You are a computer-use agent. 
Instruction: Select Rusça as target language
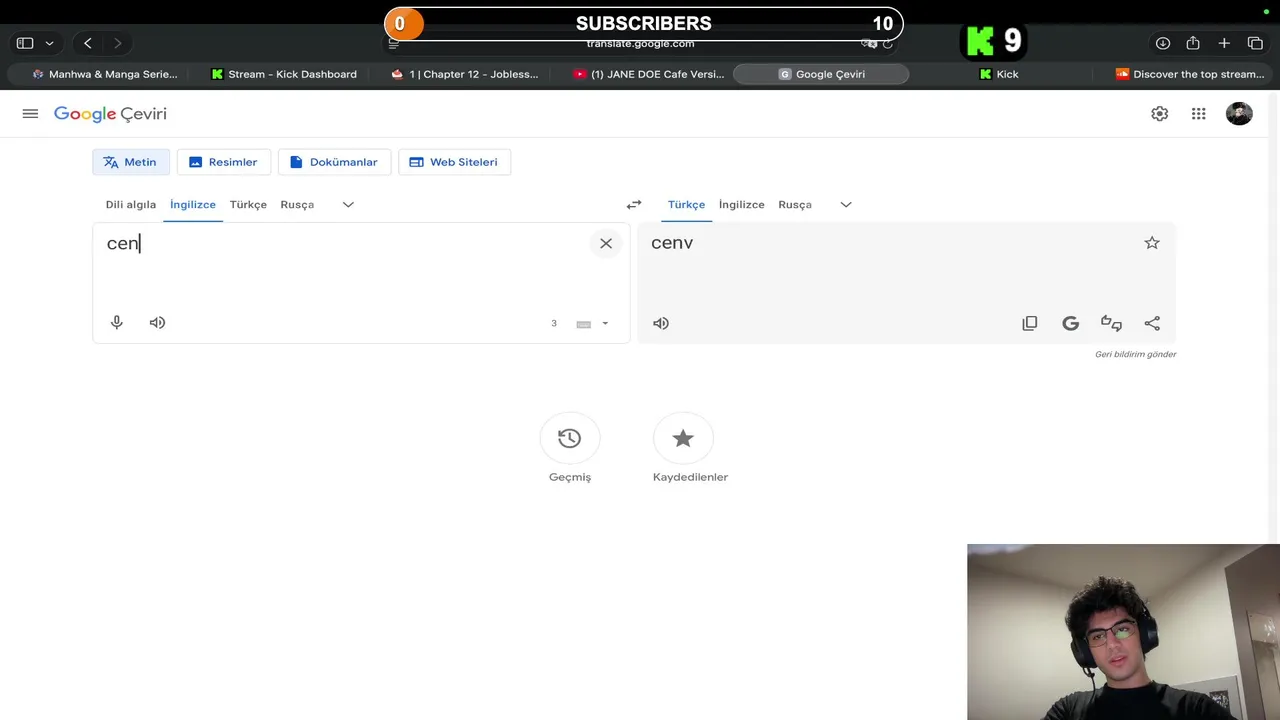tap(795, 204)
